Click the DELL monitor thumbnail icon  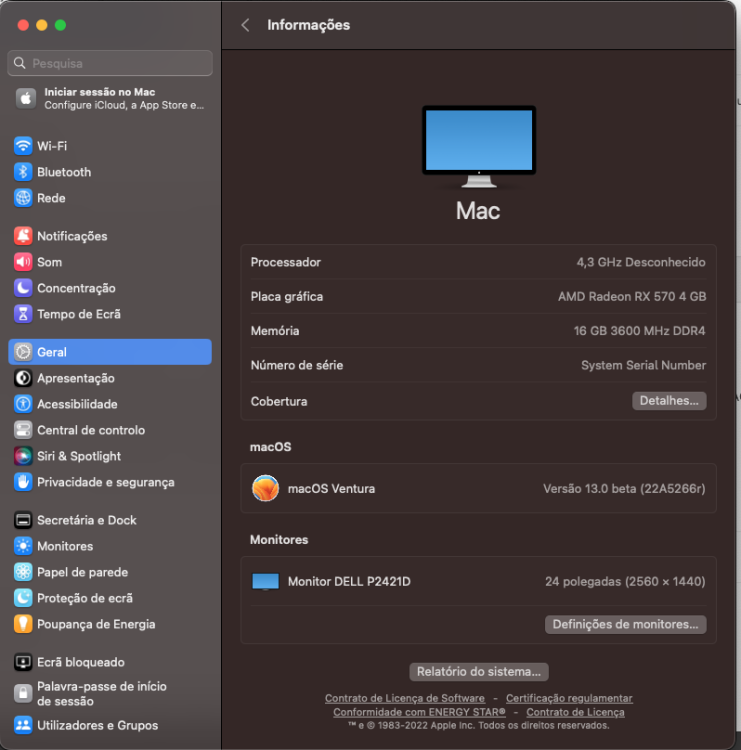[x=265, y=582]
